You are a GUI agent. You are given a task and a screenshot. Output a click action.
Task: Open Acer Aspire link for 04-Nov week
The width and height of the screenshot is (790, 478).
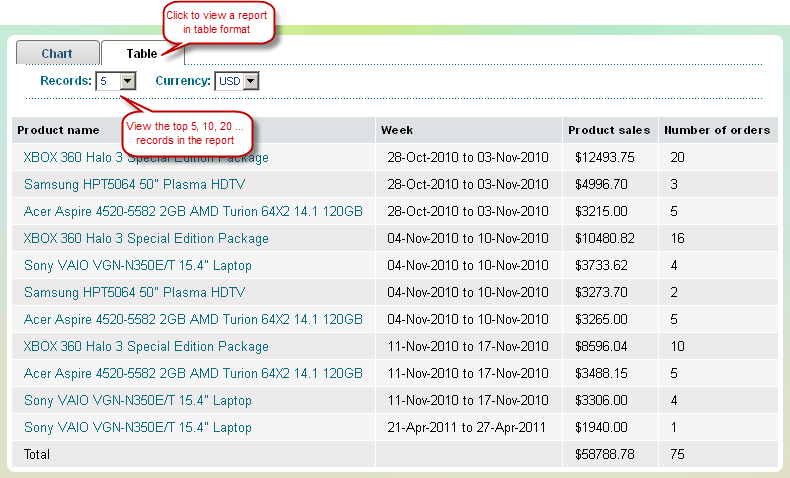193,320
